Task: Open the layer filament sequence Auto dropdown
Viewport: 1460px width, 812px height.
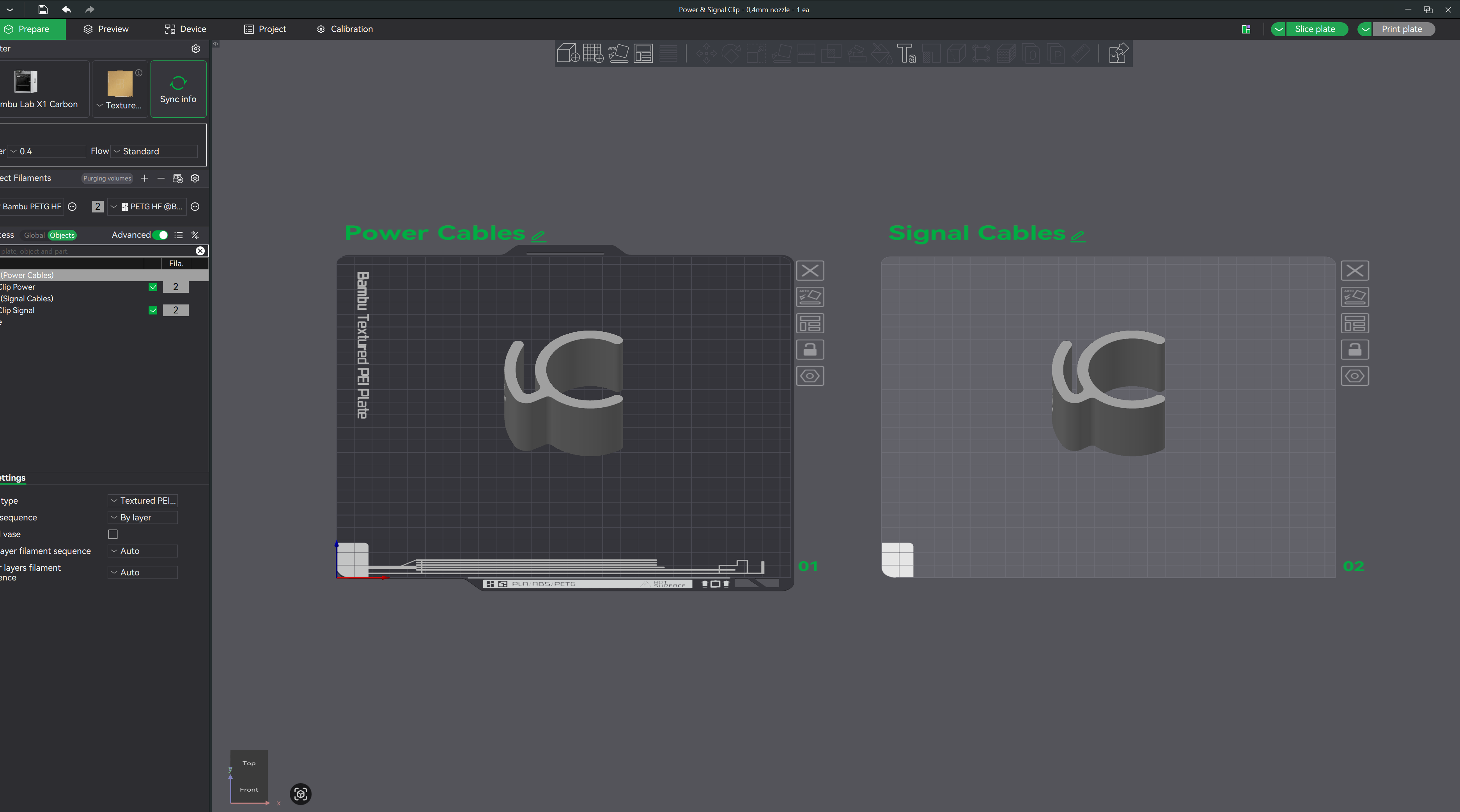Action: click(143, 551)
